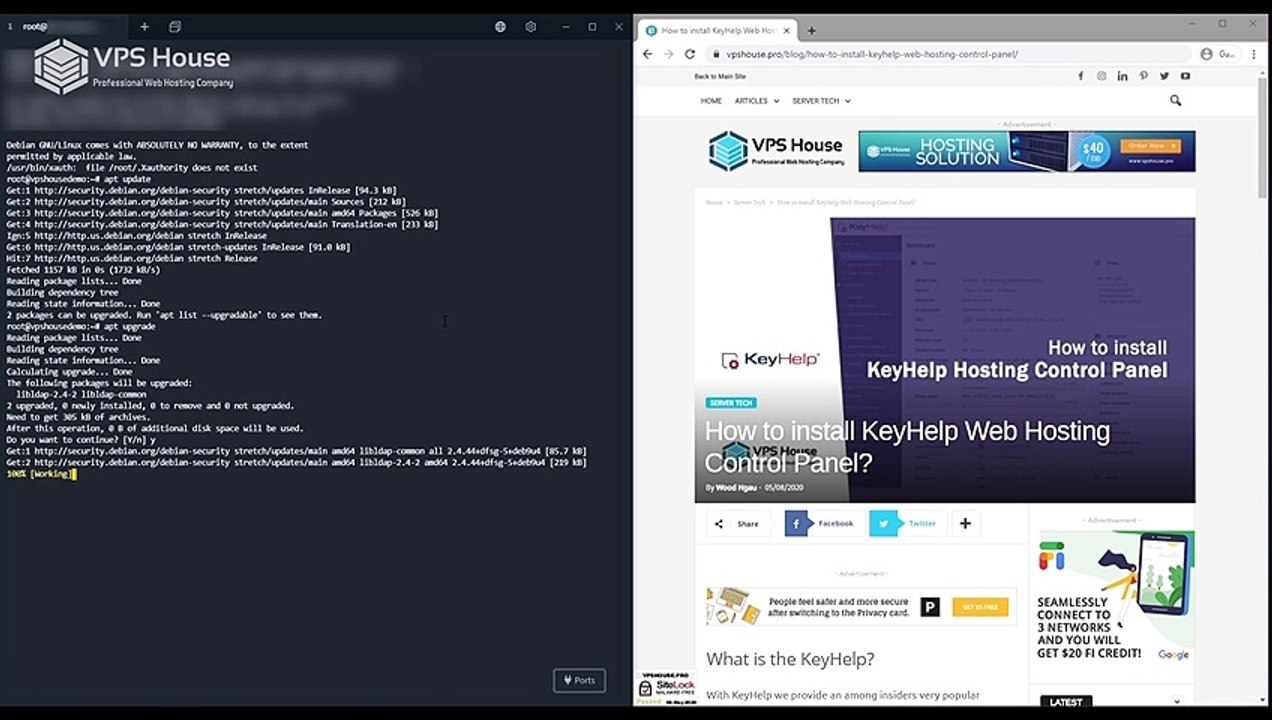Open the site's YouTube icon in header
This screenshot has height=720, width=1272.
coord(1185,76)
